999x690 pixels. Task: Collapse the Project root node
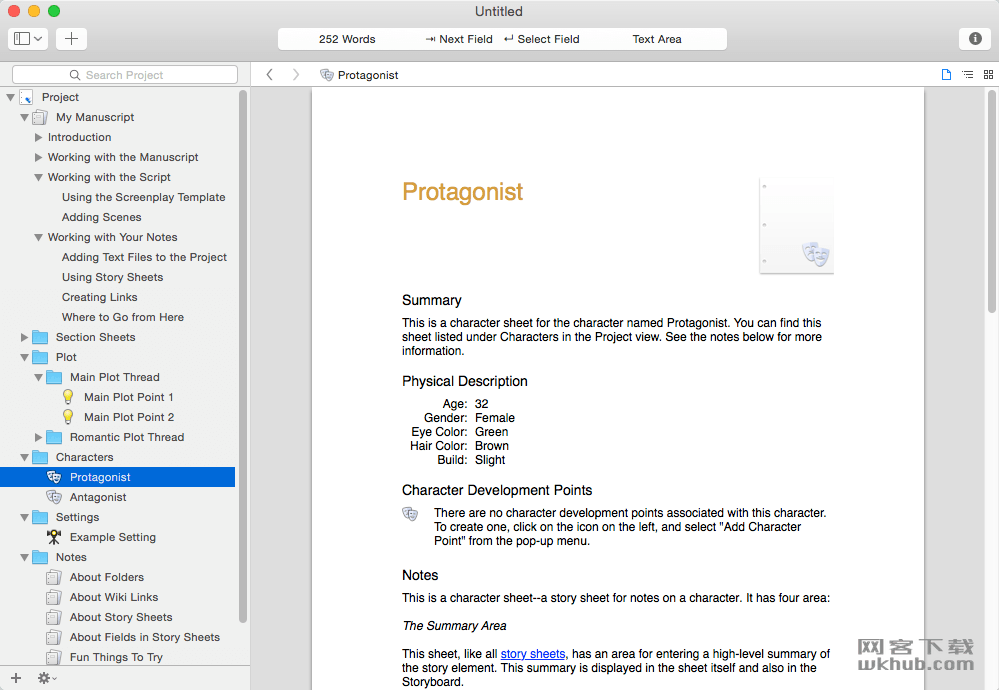pos(10,97)
